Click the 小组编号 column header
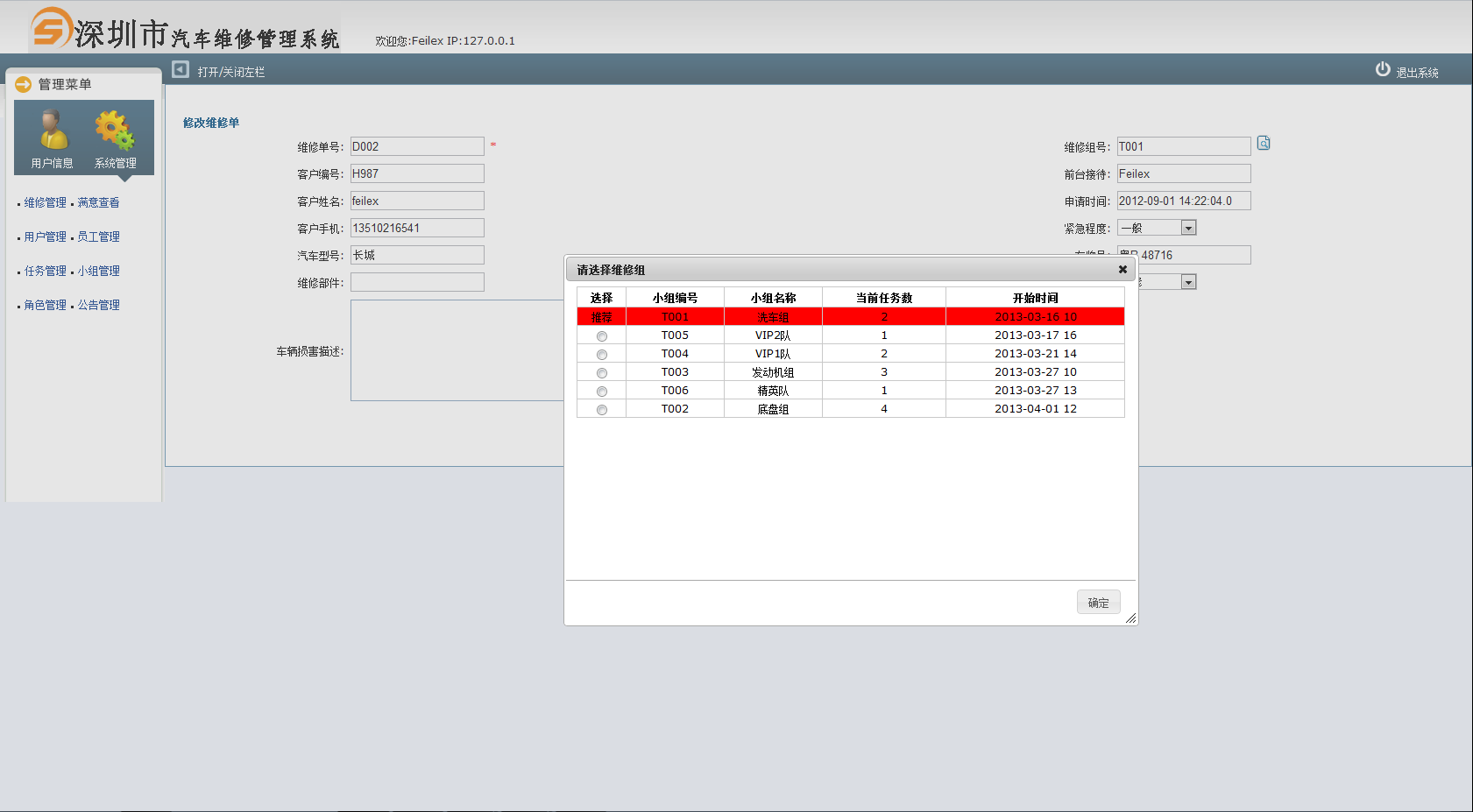Screen dimensions: 1473x812 click(675, 298)
